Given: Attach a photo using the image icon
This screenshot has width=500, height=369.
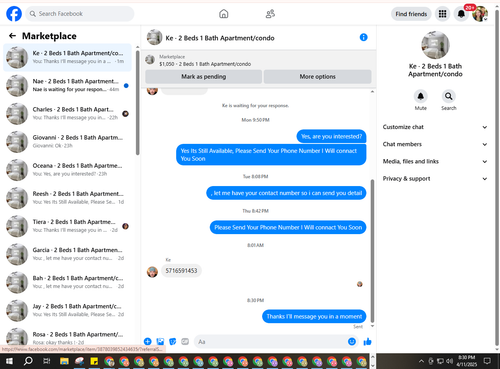Looking at the screenshot, I should point(160,341).
